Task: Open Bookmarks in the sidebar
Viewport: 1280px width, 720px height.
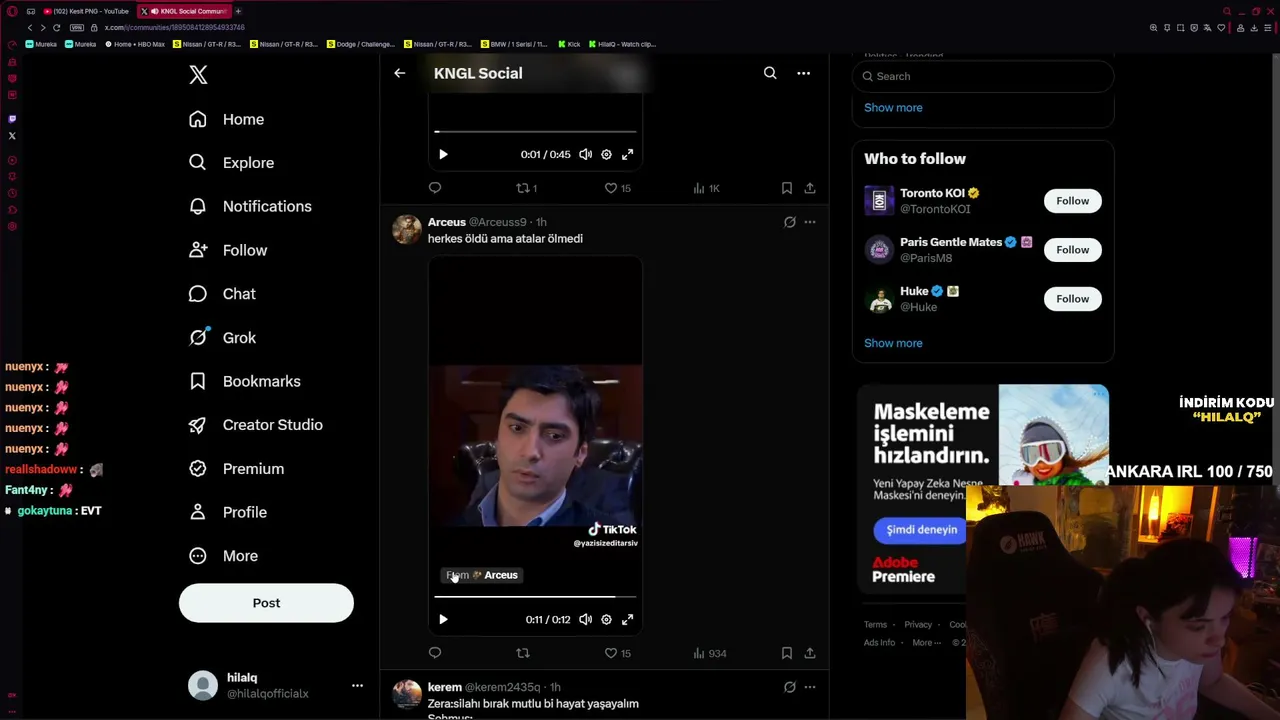Action: click(x=245, y=381)
